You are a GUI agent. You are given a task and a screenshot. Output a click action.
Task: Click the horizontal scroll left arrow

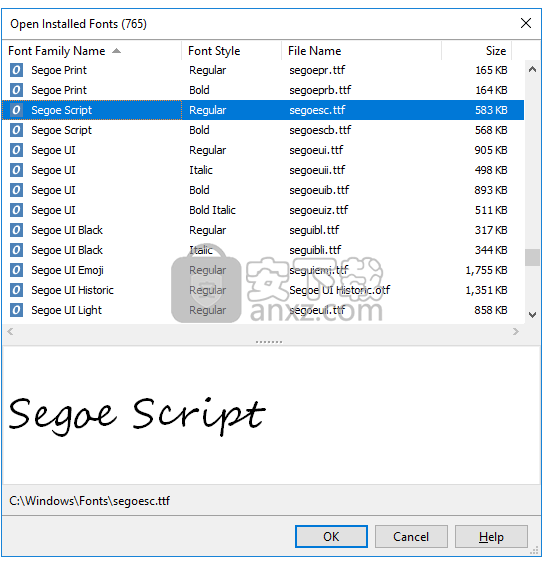click(x=10, y=331)
